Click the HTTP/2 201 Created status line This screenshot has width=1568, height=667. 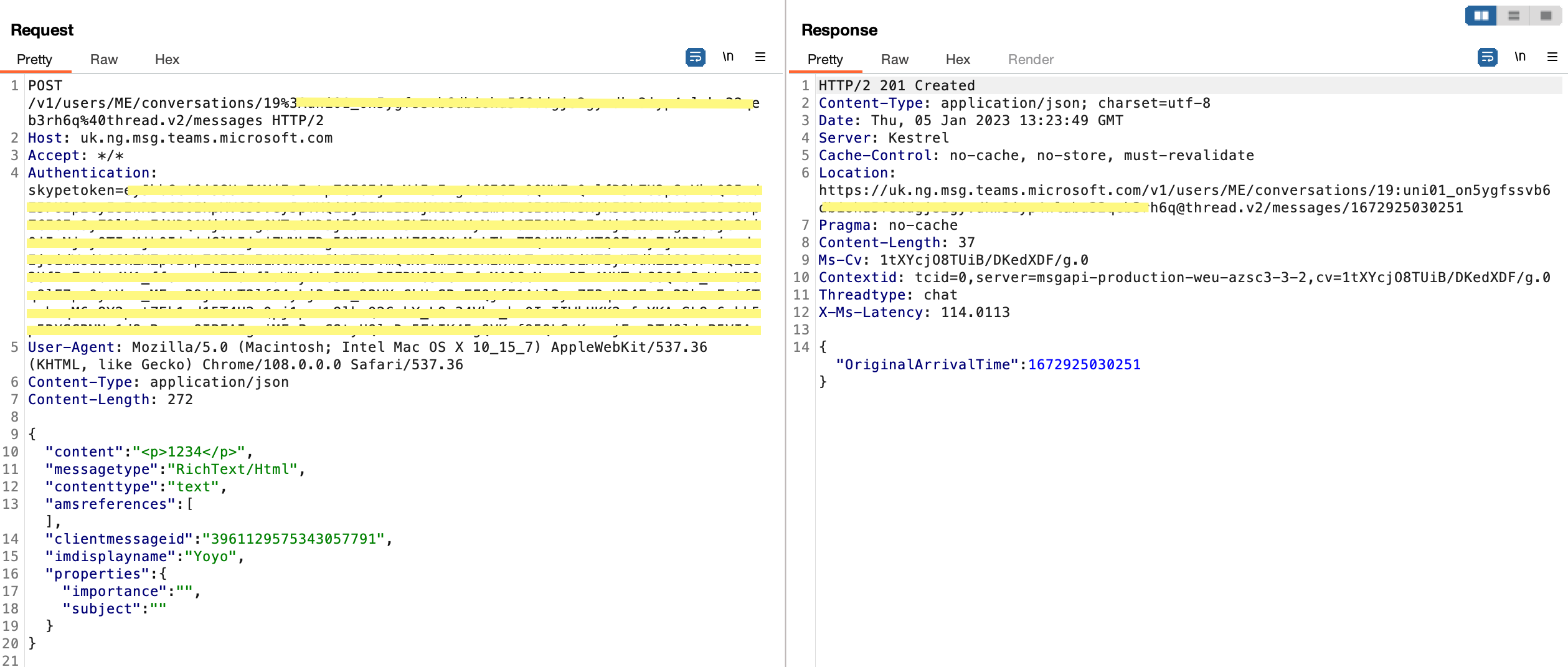click(897, 86)
